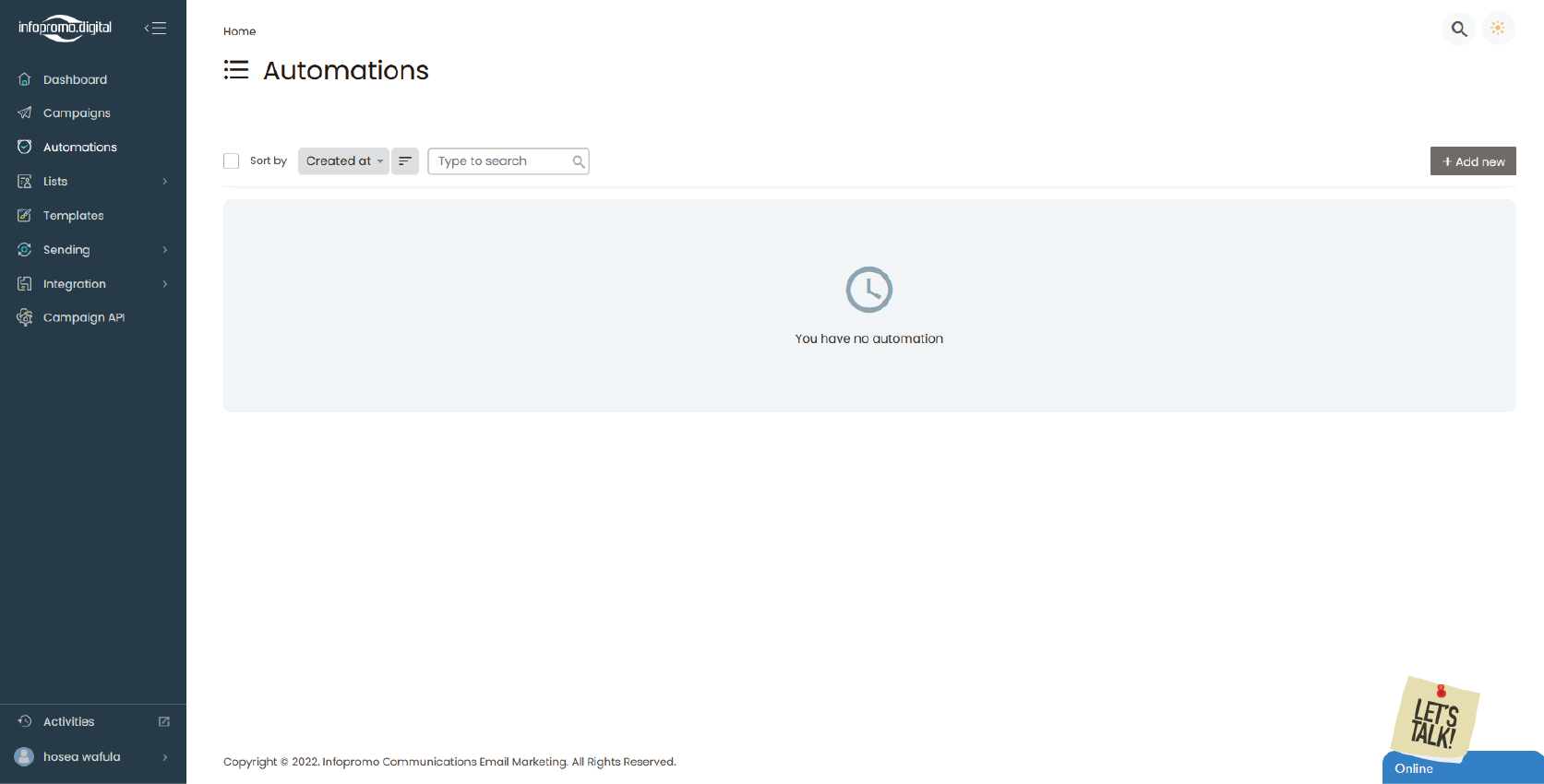Click the Activities history icon
Viewport: 1544px width, 784px height.
tap(25, 721)
